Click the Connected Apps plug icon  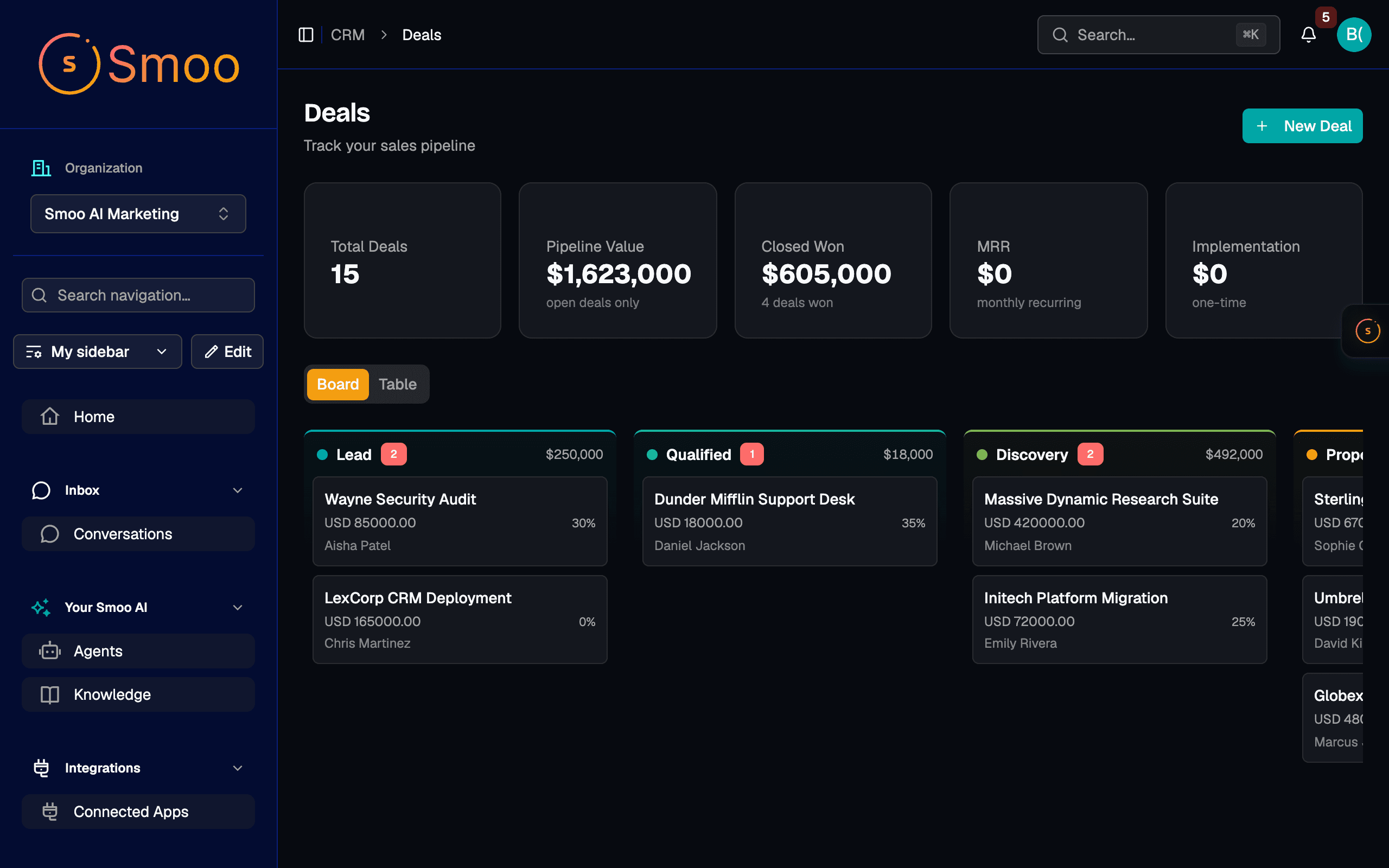pyautogui.click(x=50, y=811)
